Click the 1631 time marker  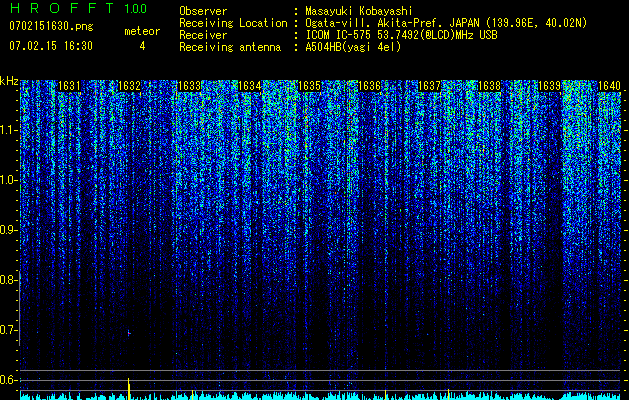[x=69, y=86]
